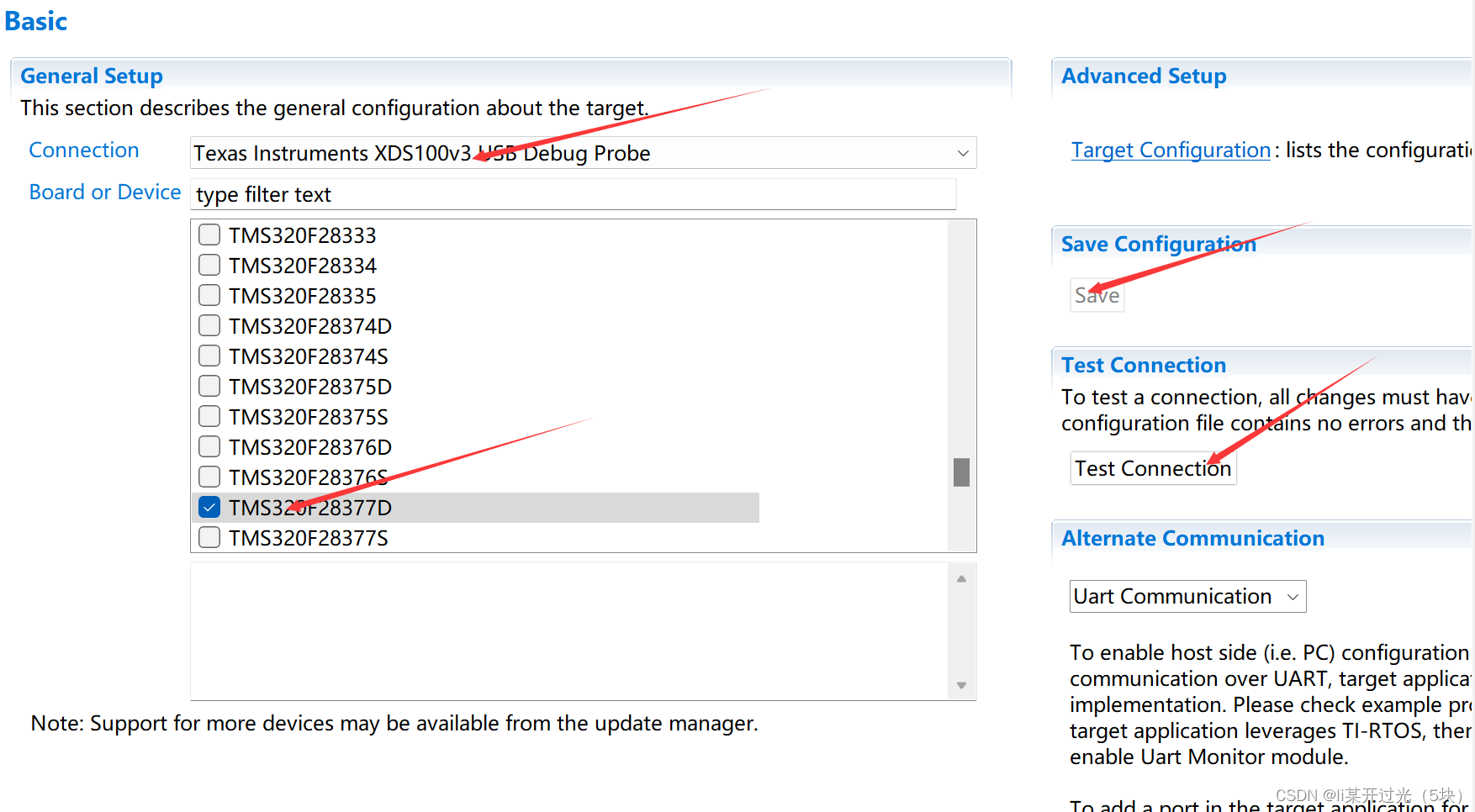1475x812 pixels.
Task: Click the Advanced Setup section header
Action: 1144,76
